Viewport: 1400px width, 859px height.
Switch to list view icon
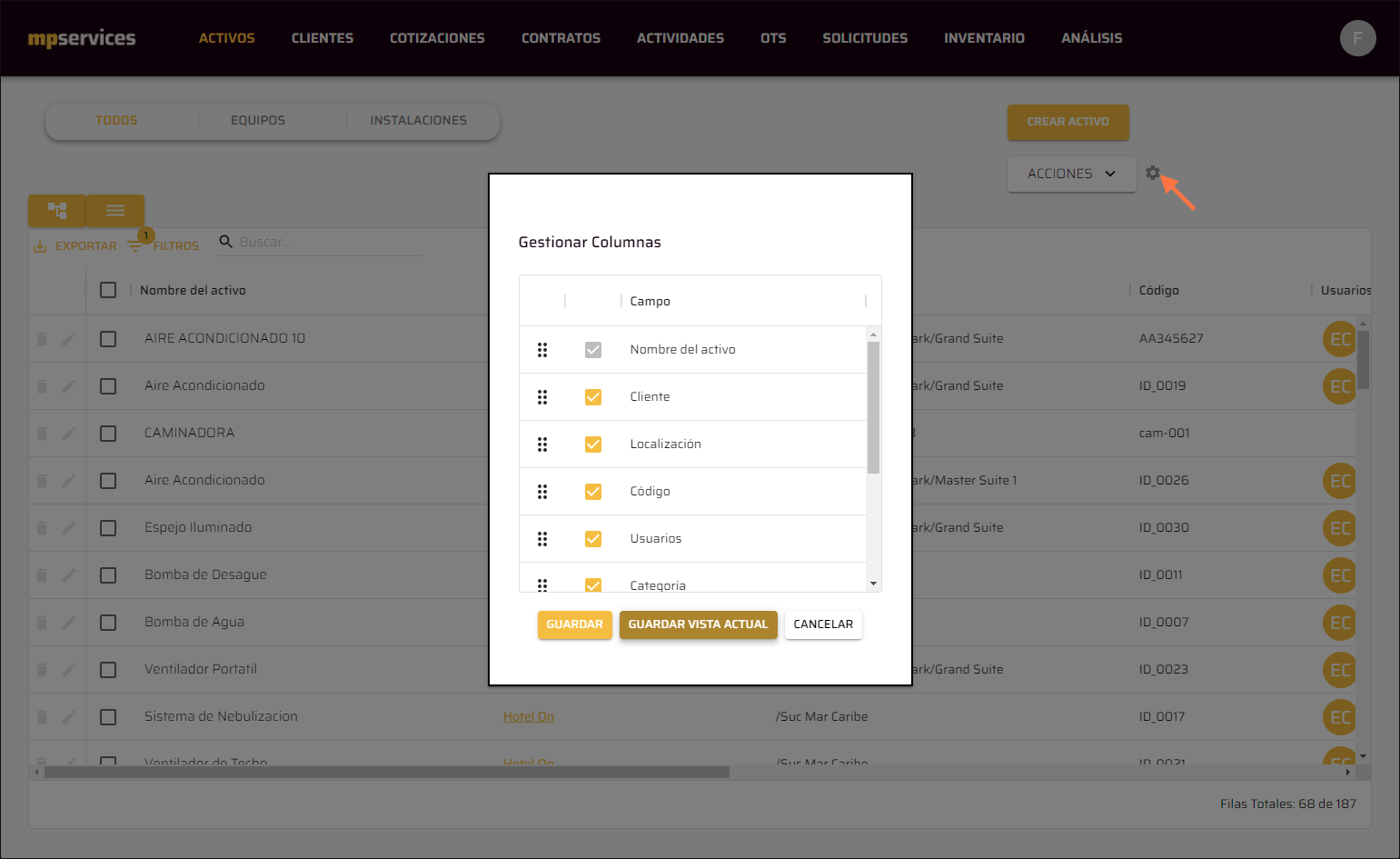coord(115,211)
